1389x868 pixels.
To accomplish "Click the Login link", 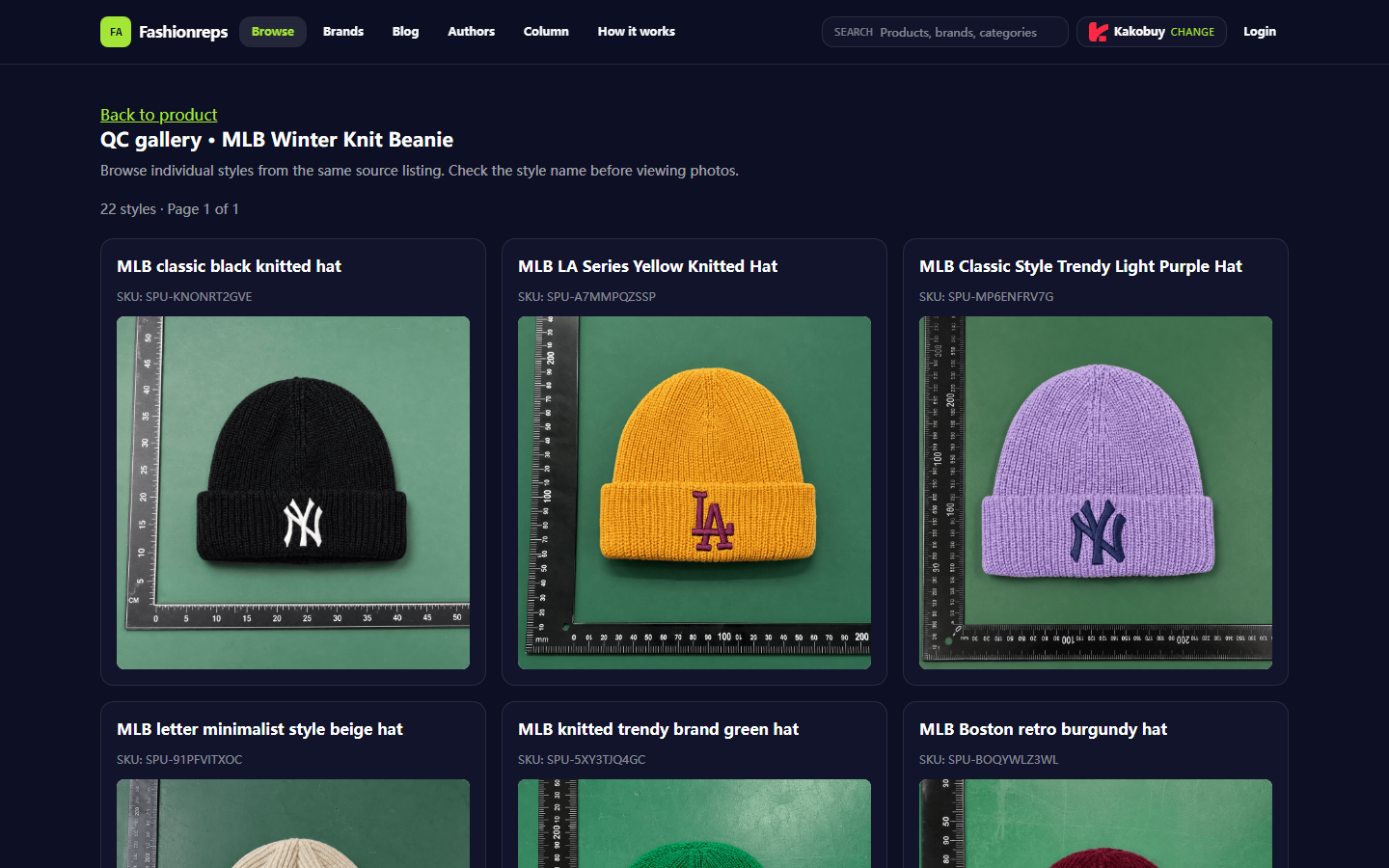I will pos(1260,32).
